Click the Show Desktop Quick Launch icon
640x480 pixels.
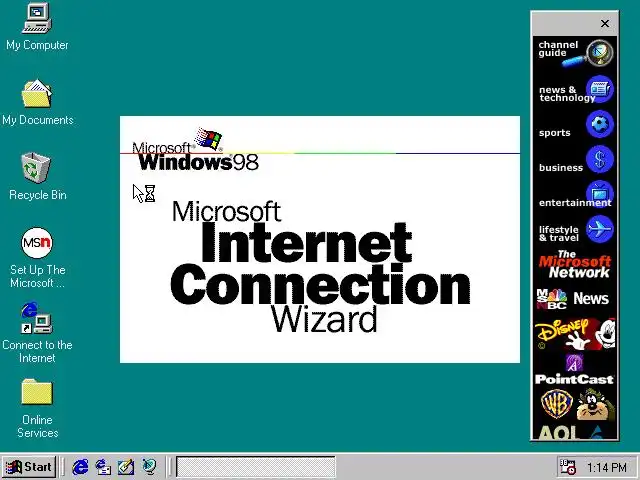(x=126, y=467)
